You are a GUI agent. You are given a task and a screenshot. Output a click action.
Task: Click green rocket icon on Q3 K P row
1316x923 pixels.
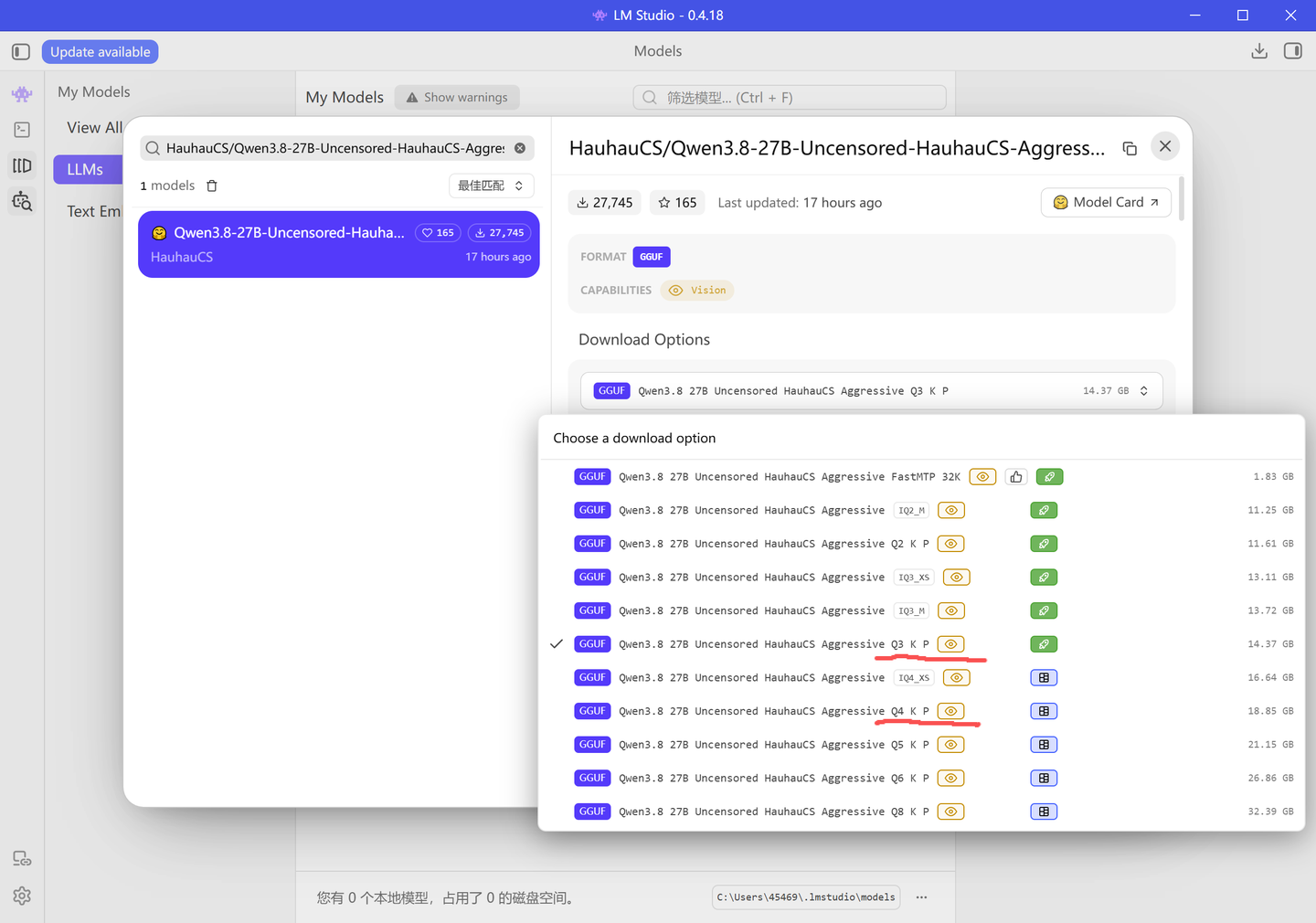(x=1044, y=644)
